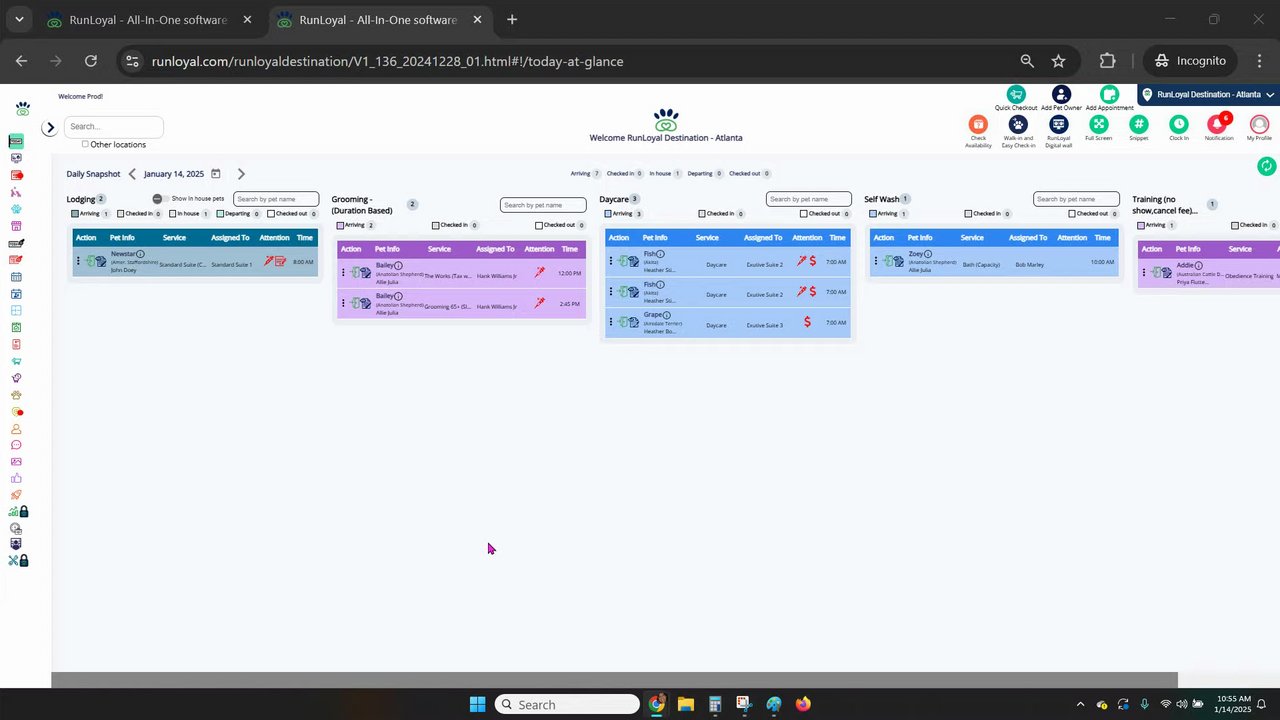This screenshot has width=1280, height=720.
Task: Open My Profile avatar
Action: pos(1259,124)
